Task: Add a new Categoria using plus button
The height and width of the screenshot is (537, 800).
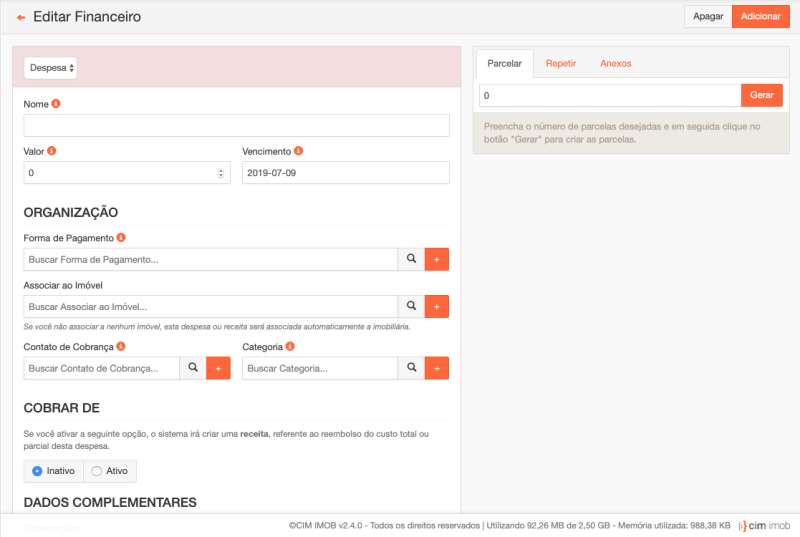Action: pos(437,368)
